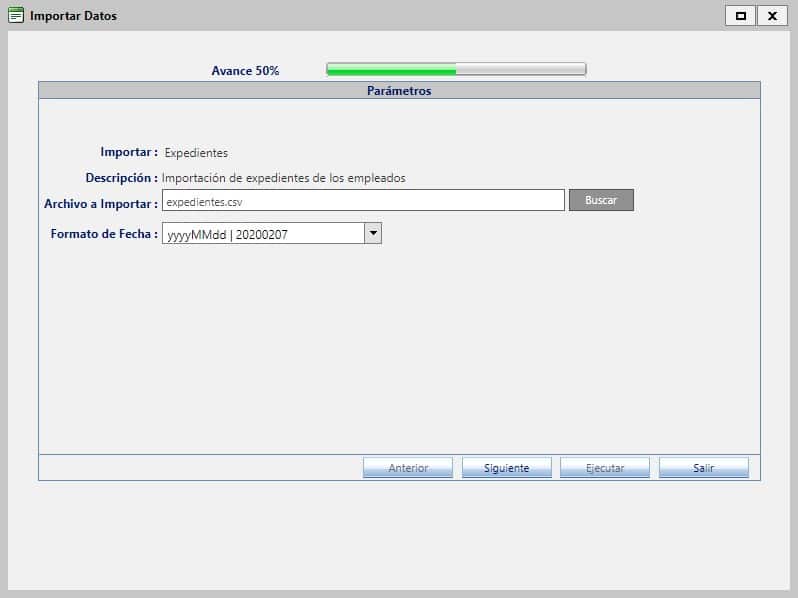Open the yyyyMMdd date format combo box
The image size is (798, 598).
[262, 234]
